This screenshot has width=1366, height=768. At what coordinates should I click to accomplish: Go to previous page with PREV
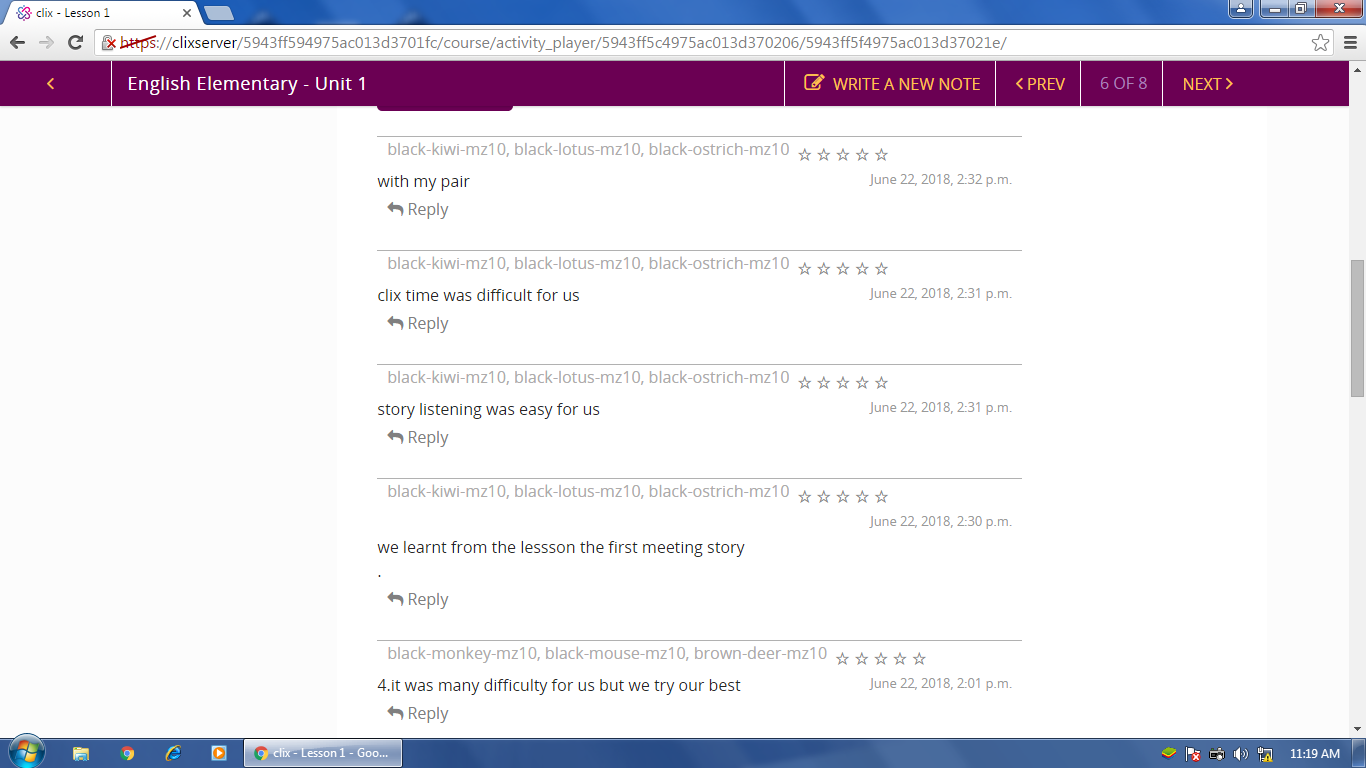[1040, 84]
